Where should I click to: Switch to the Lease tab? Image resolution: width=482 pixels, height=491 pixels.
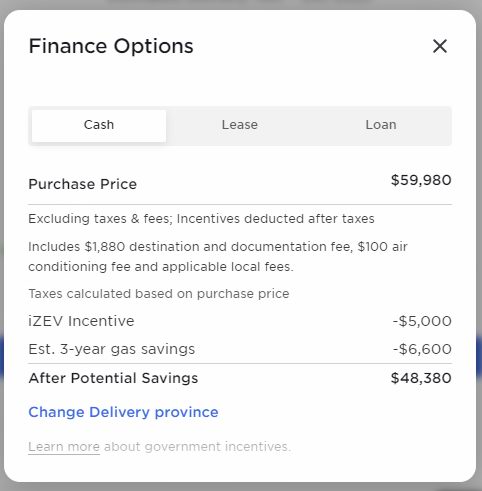240,125
